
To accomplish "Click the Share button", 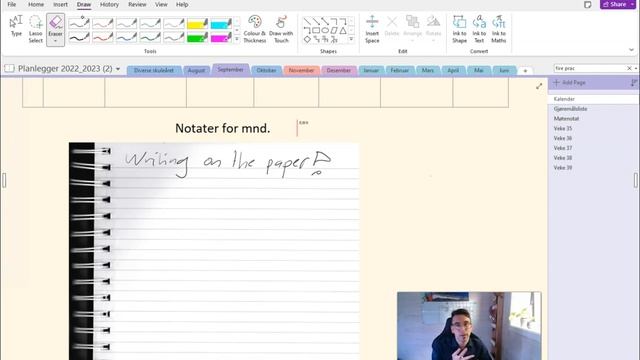I will (614, 4).
